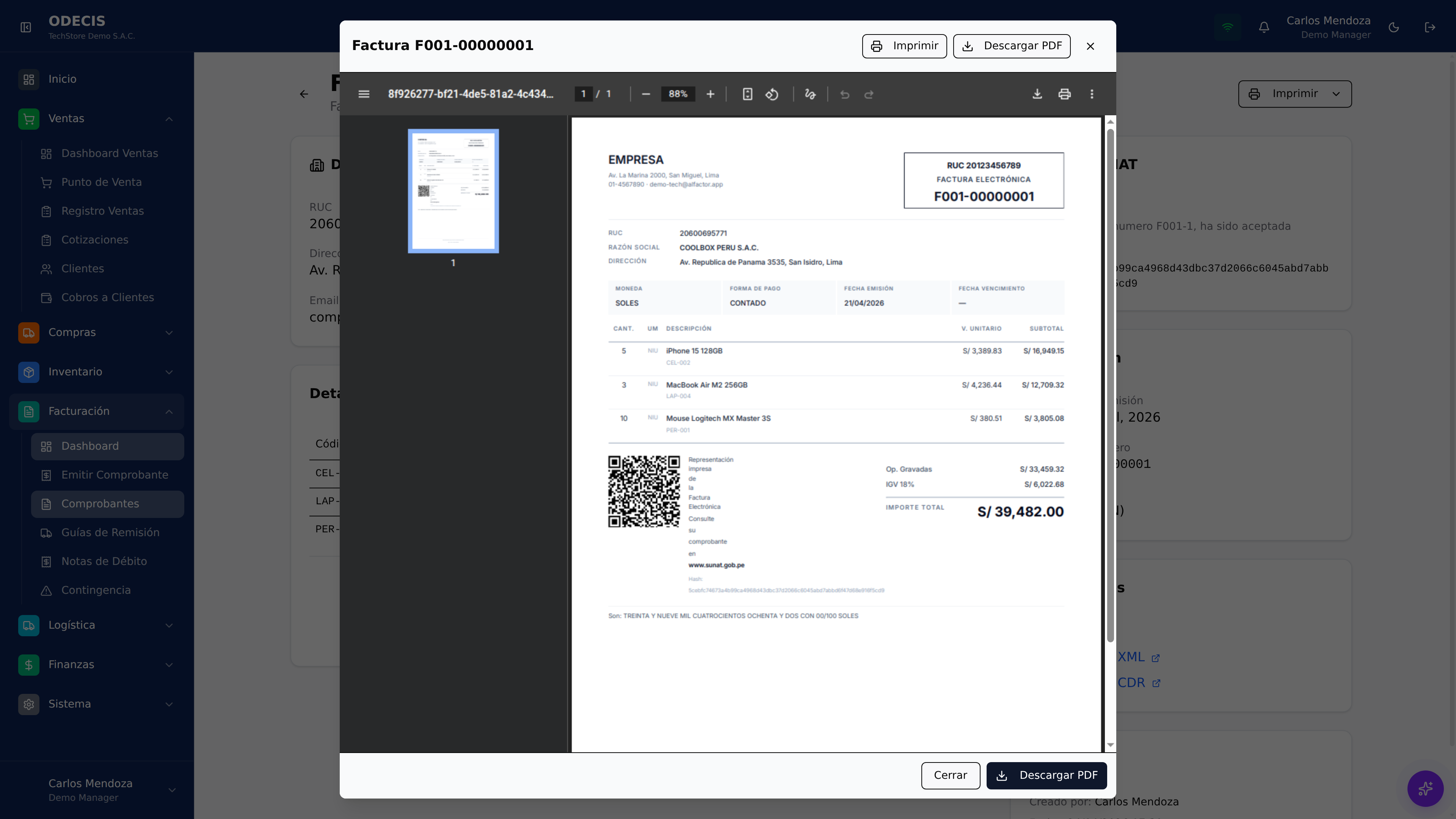Click the ODECIS logo text
This screenshot has height=819, width=1456.
(77, 21)
